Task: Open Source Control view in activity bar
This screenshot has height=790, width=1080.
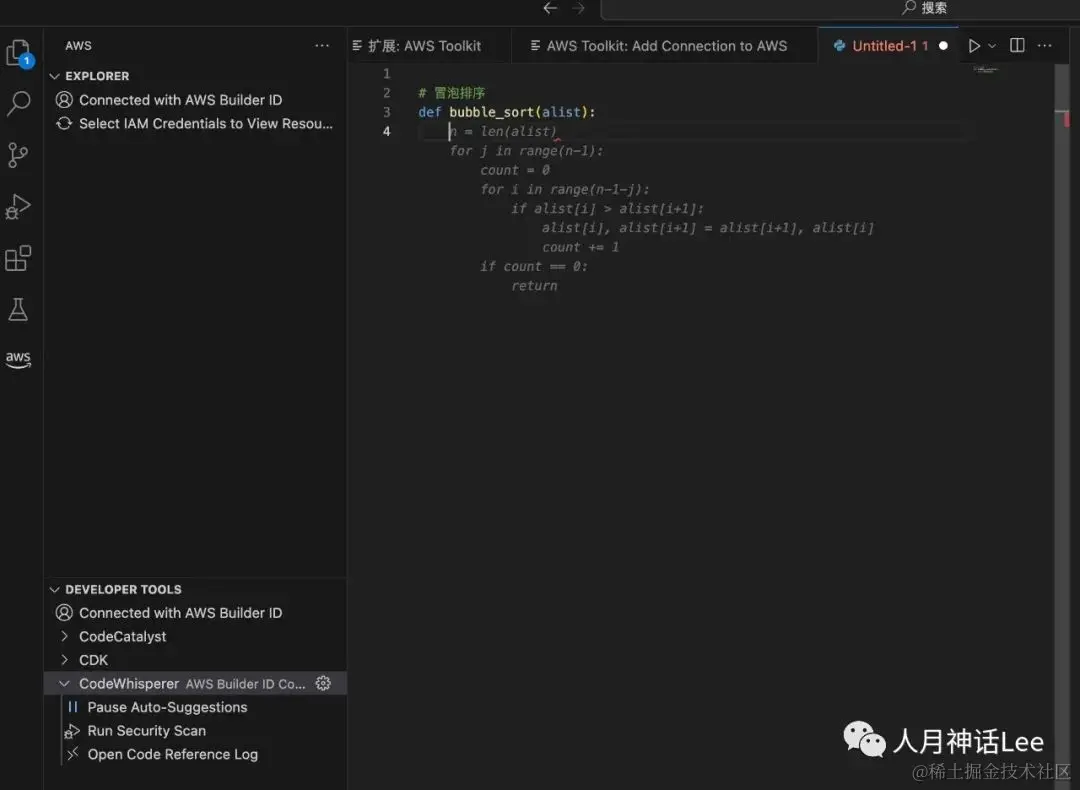Action: click(18, 155)
